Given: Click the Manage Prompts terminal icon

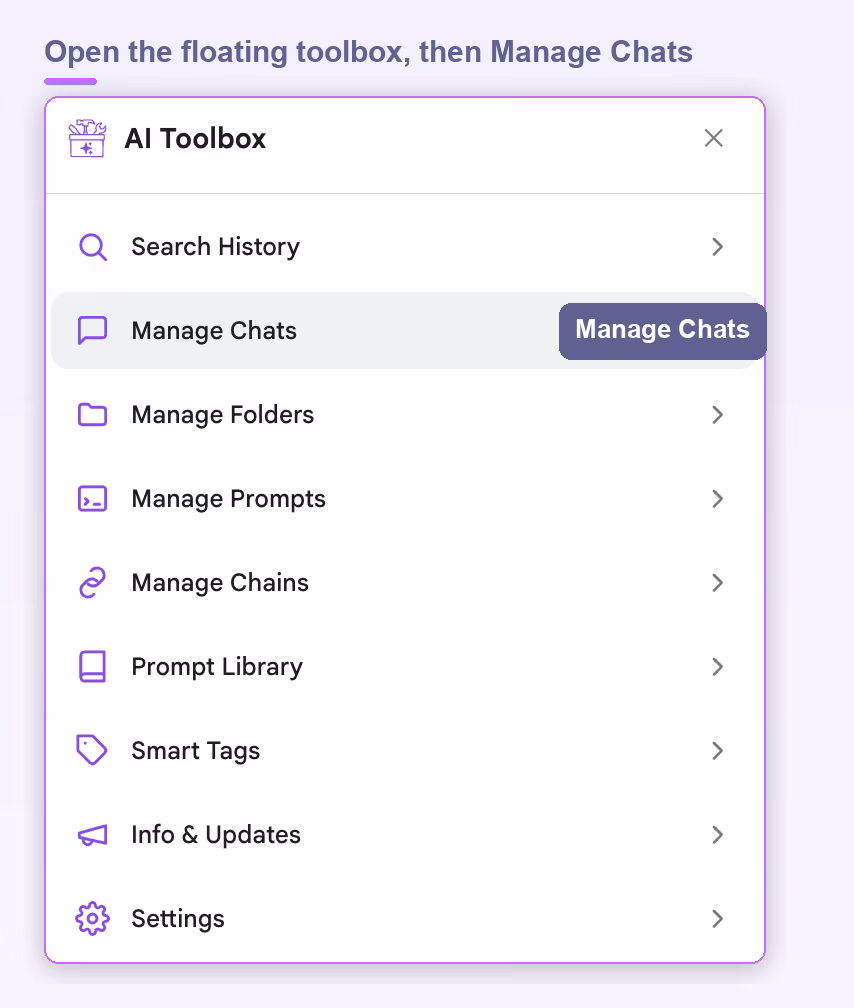Looking at the screenshot, I should coord(93,499).
